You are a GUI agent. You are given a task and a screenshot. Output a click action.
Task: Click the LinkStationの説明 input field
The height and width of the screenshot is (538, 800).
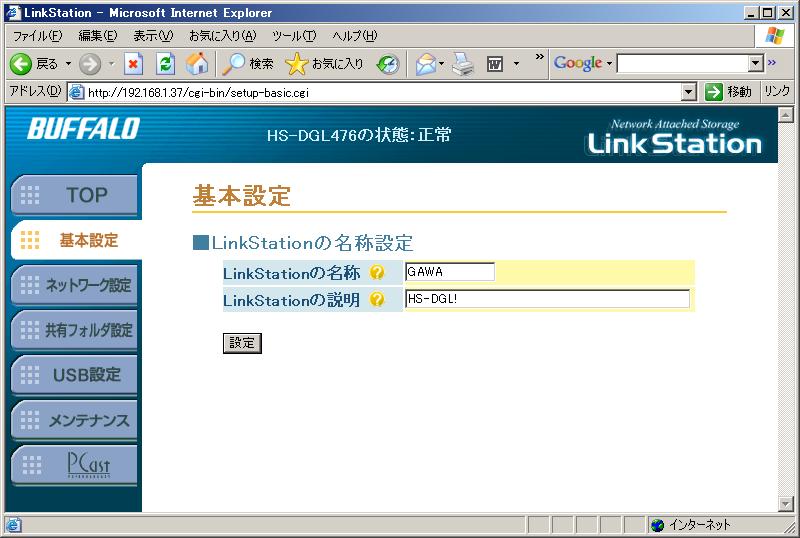[547, 299]
